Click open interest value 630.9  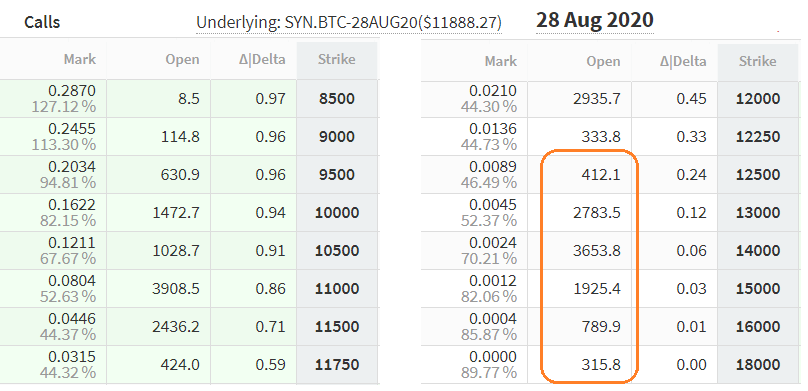180,175
